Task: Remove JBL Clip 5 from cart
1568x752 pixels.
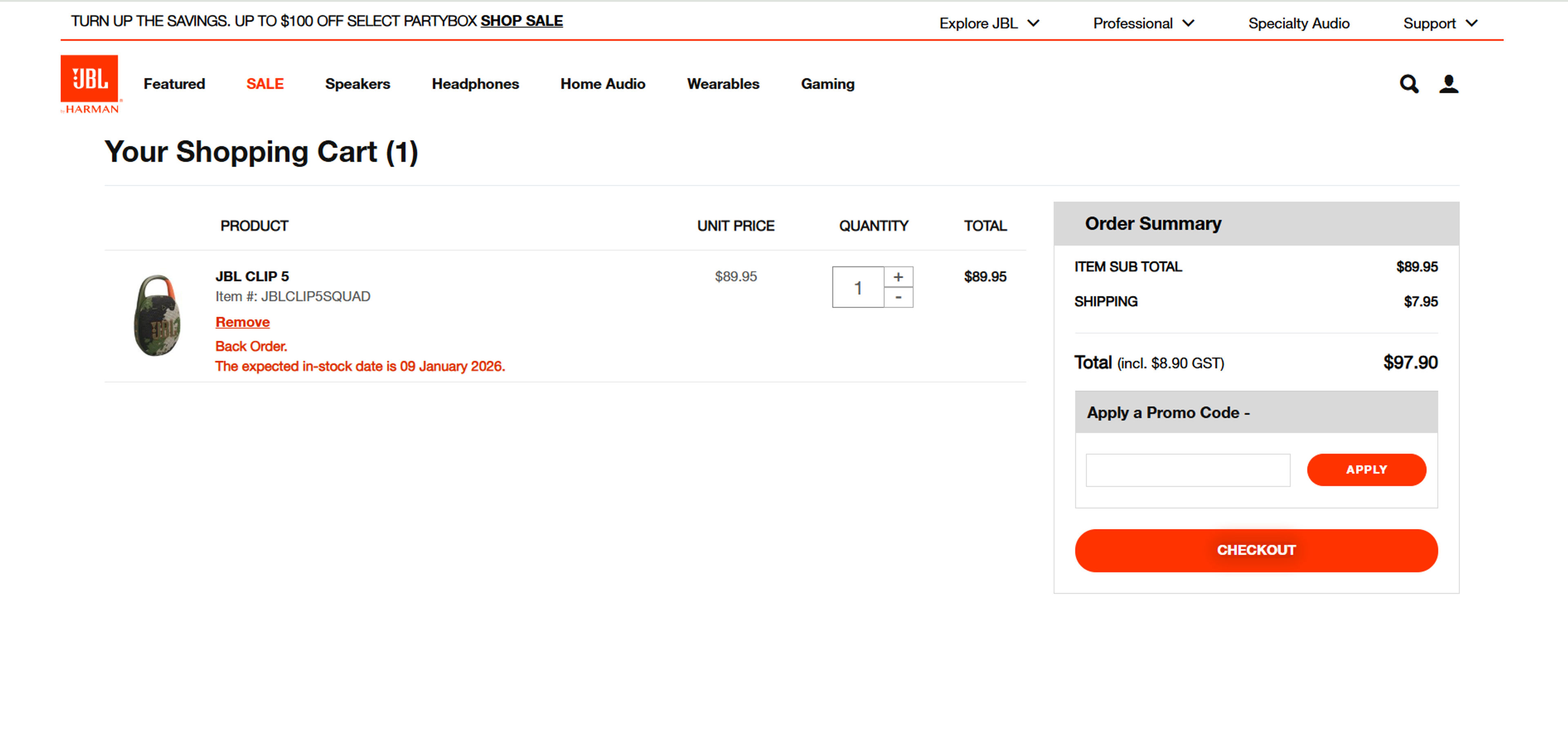Action: 242,322
